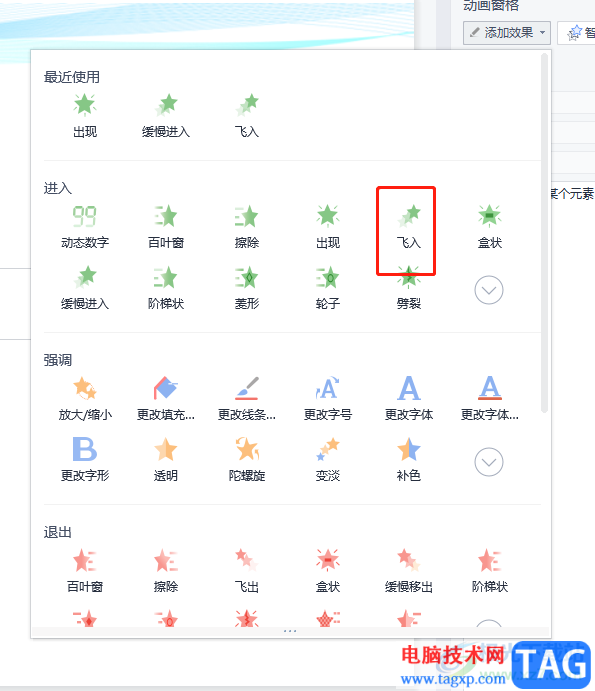Choose 百叶窗 entrance animation

166,227
